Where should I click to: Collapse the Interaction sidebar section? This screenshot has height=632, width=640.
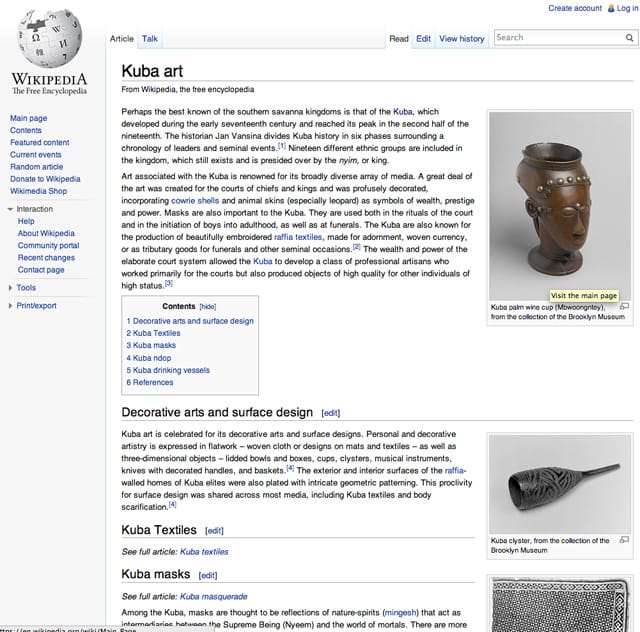click(10, 209)
